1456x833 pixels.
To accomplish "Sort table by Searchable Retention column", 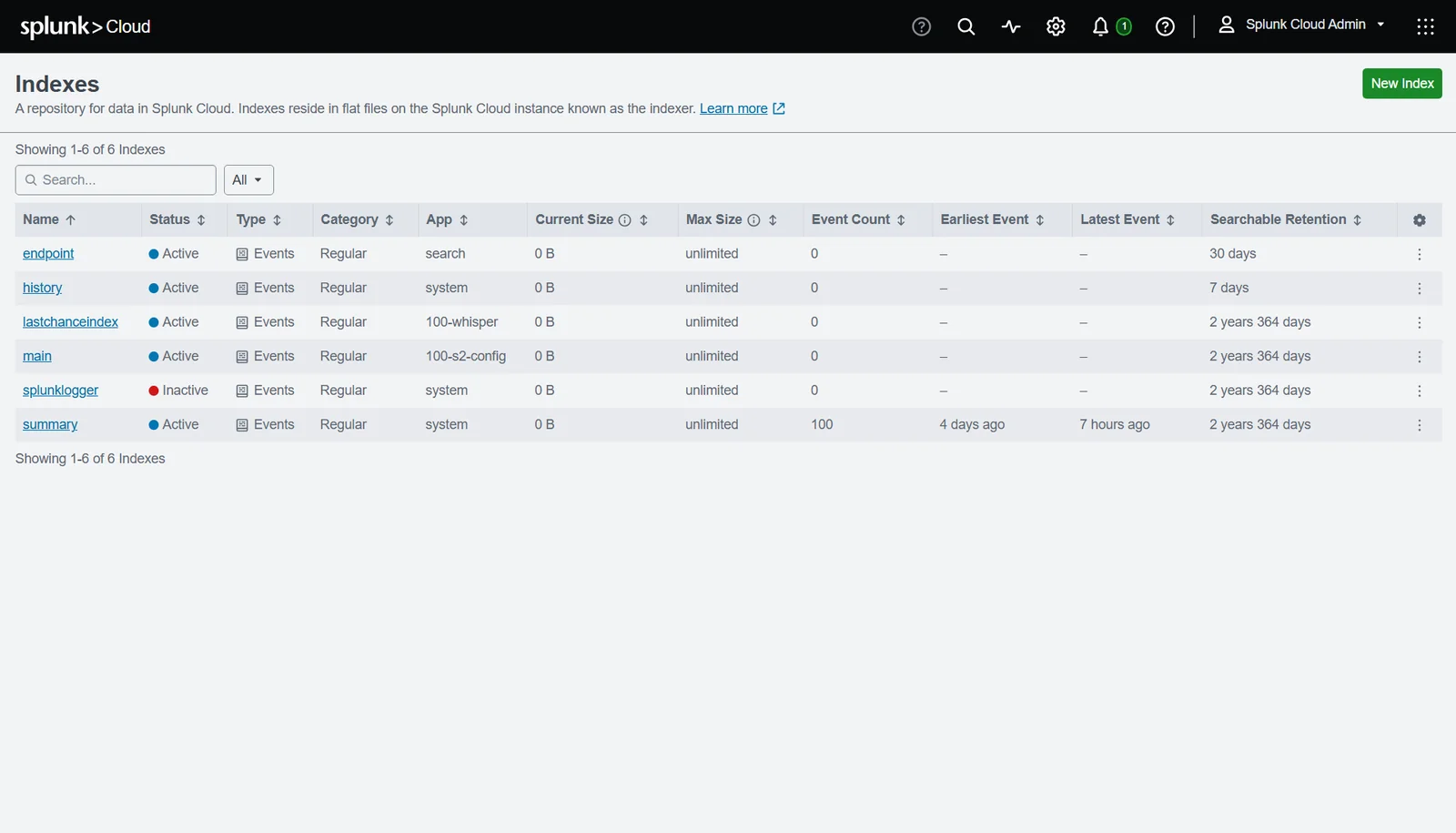I will [x=1286, y=219].
